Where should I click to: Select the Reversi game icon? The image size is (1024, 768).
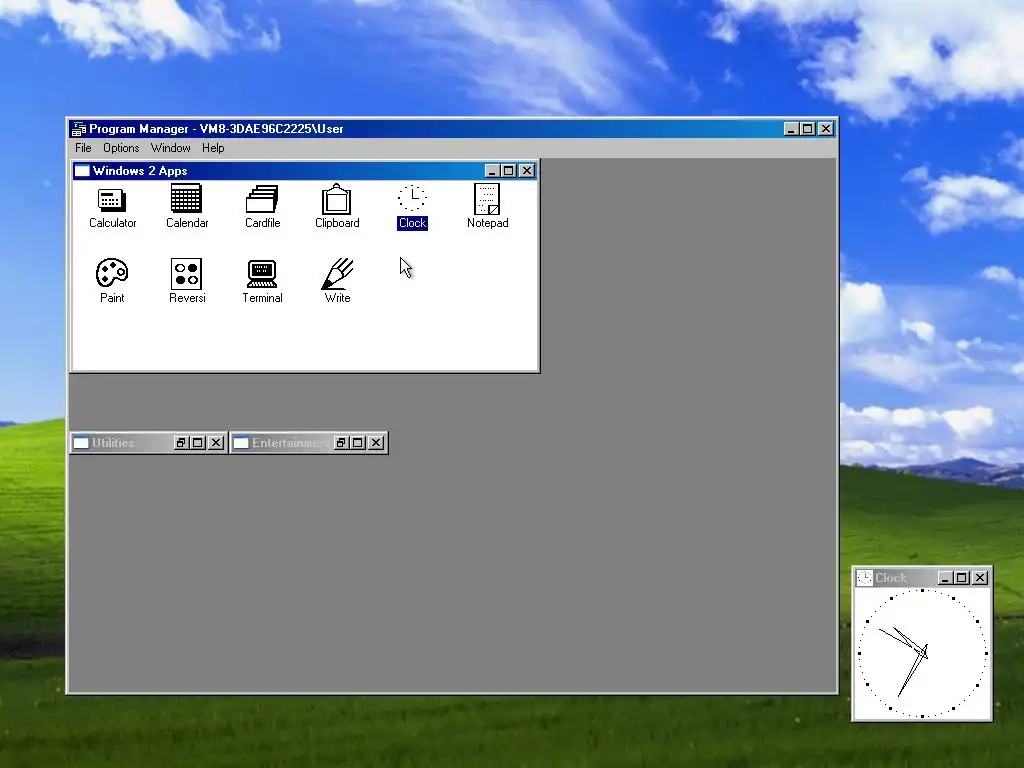click(x=186, y=274)
